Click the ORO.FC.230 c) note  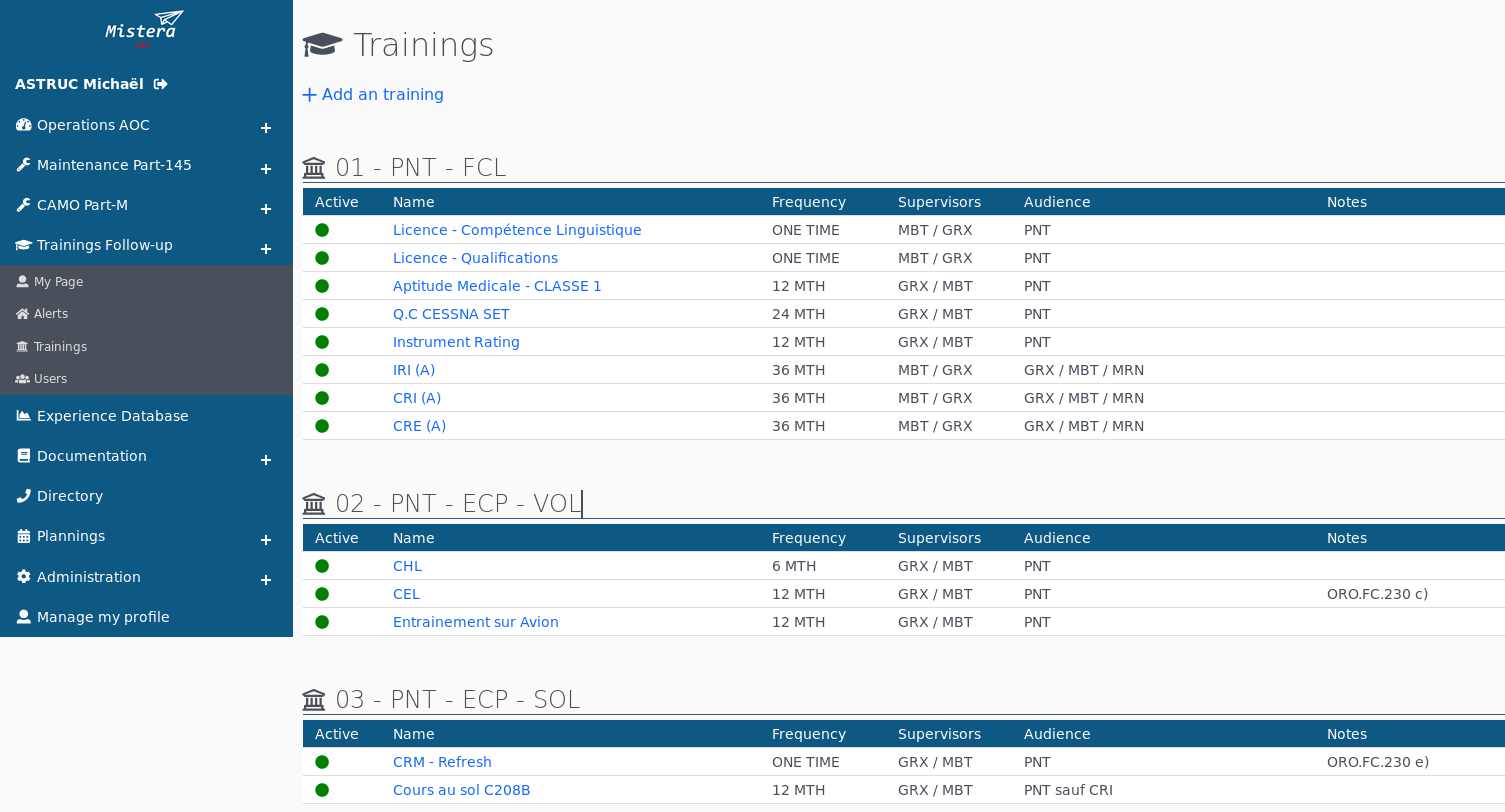(x=1377, y=594)
